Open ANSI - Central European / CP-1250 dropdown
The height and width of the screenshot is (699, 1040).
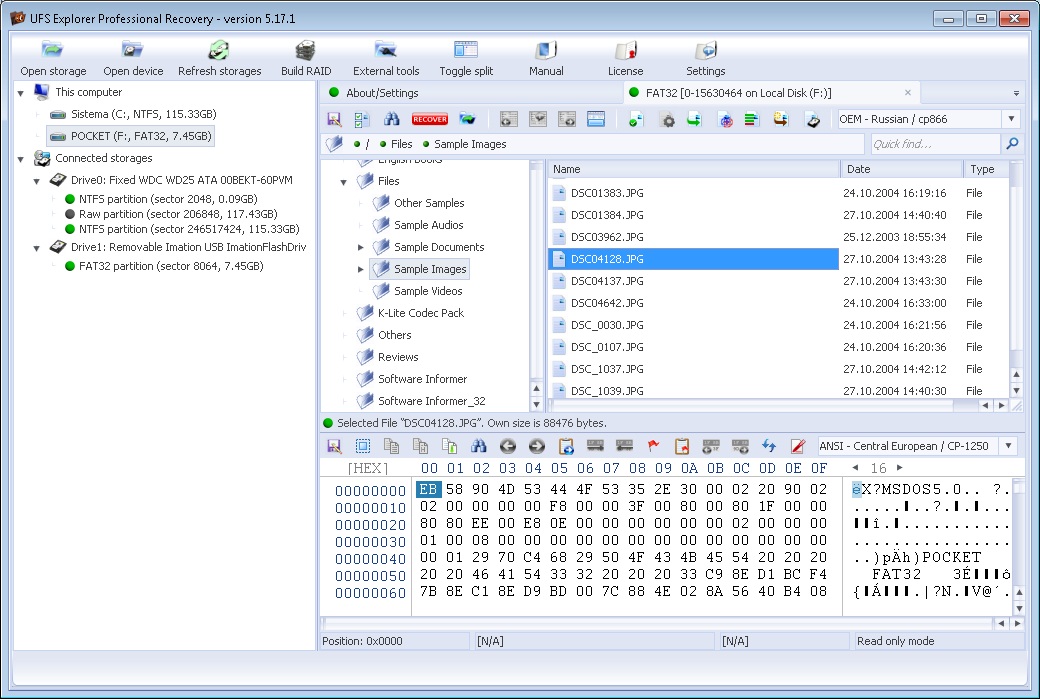1008,446
